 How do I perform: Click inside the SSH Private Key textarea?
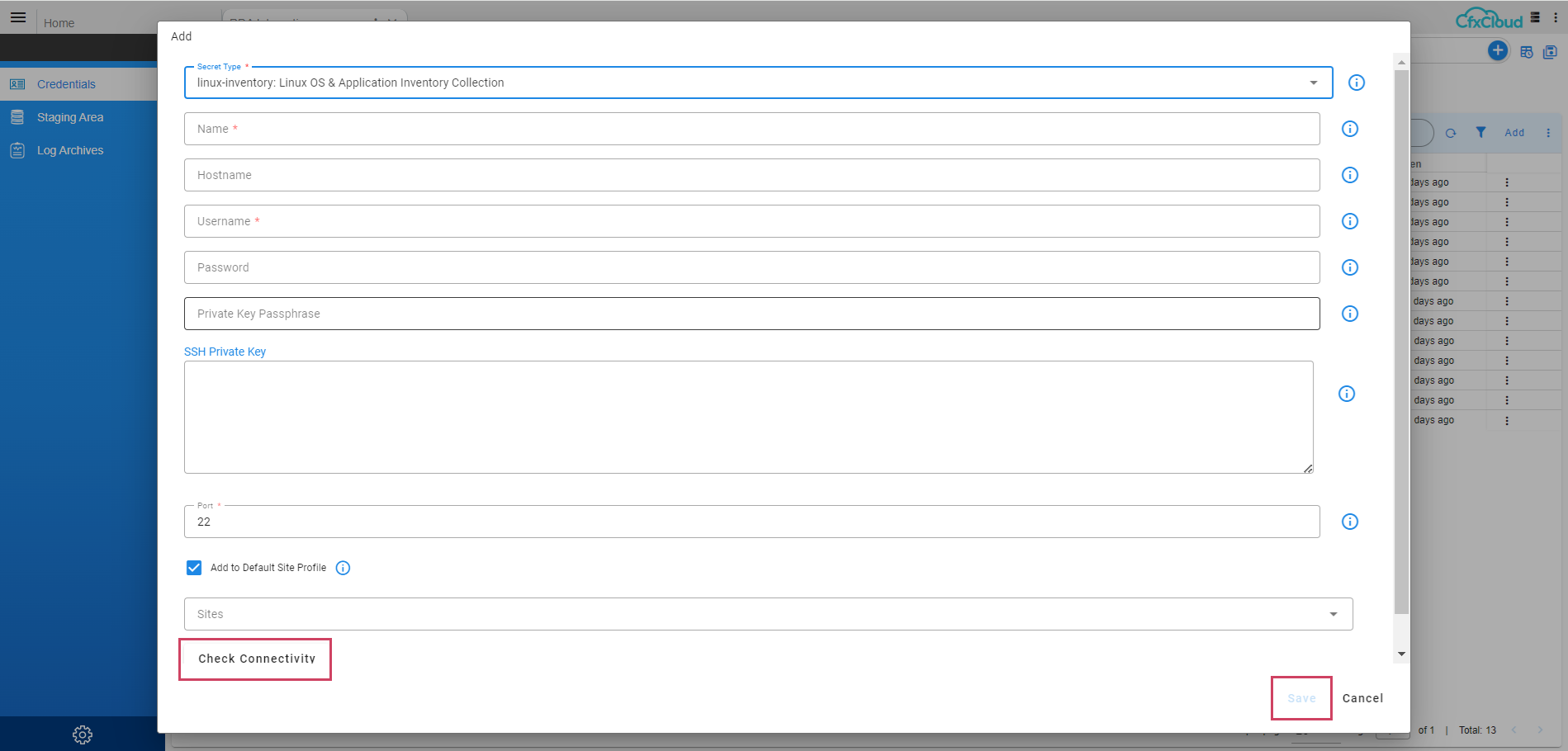748,417
